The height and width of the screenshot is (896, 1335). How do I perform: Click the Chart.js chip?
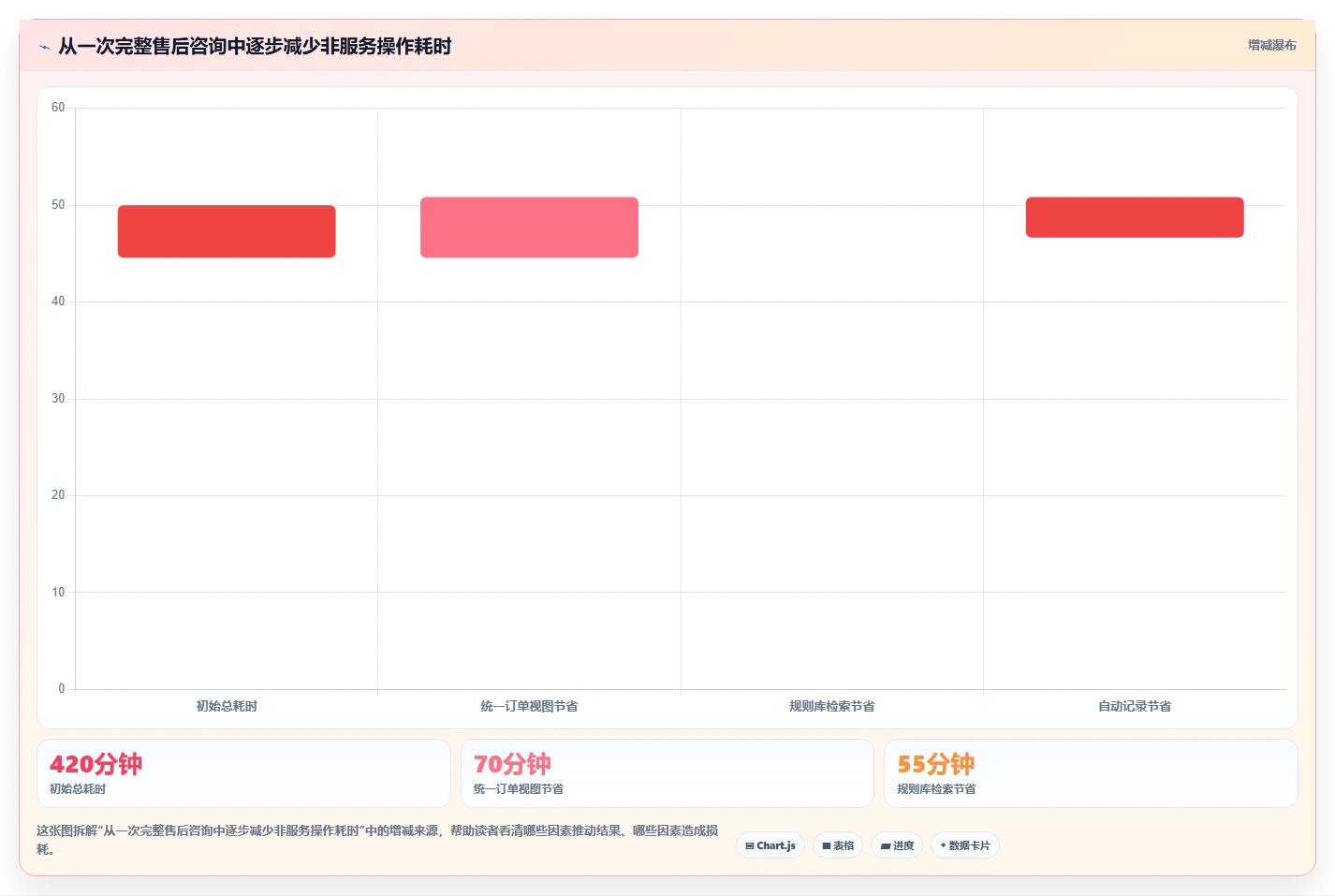tap(770, 845)
